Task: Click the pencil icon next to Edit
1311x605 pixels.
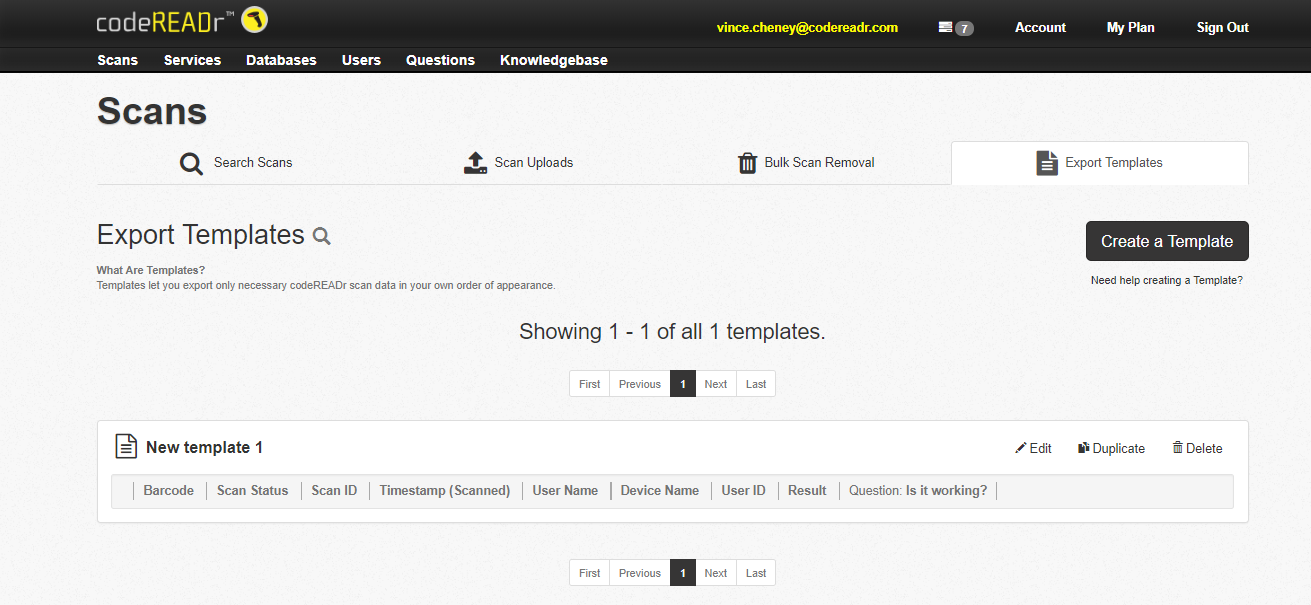Action: click(x=1021, y=448)
